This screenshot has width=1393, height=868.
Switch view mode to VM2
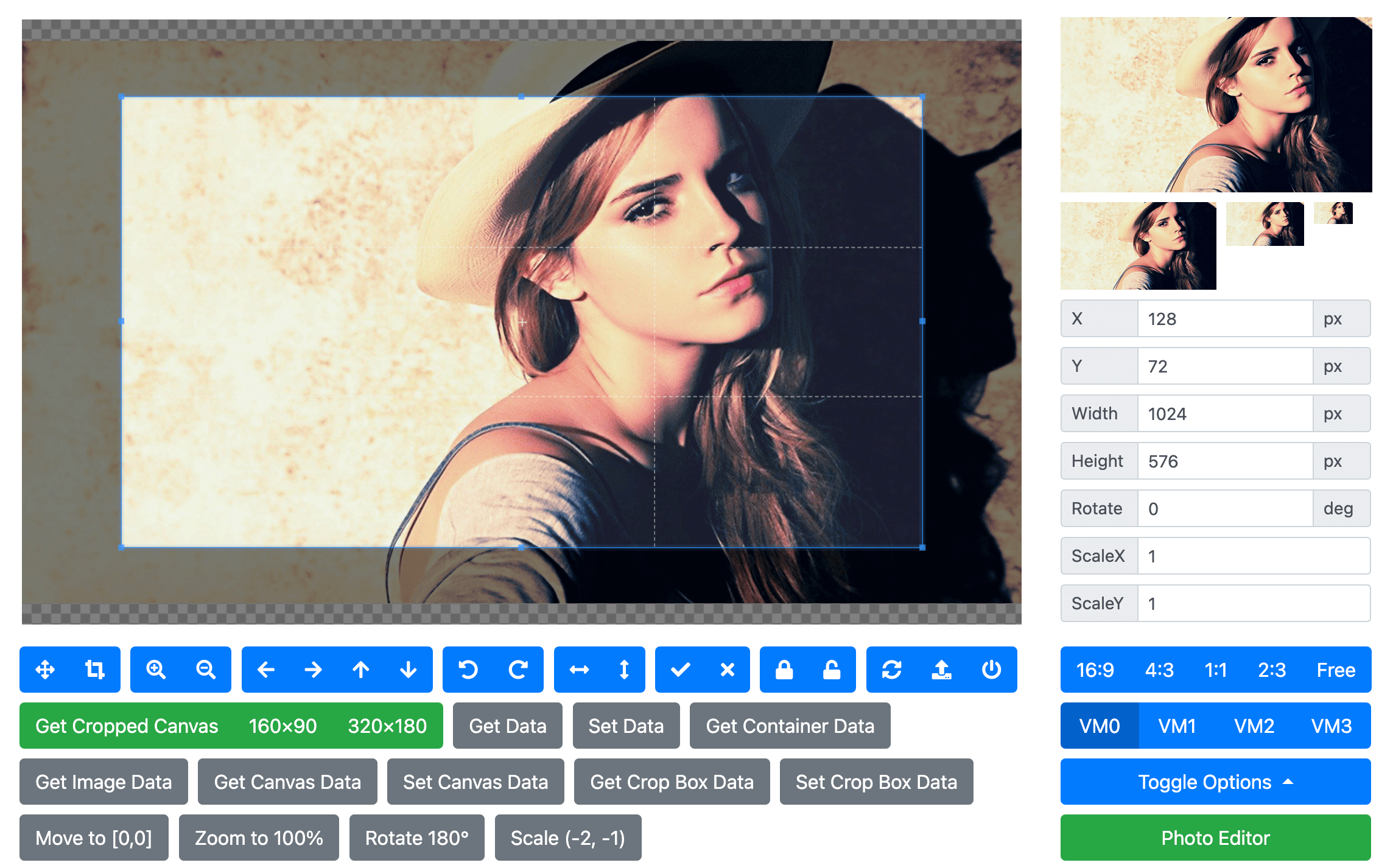click(x=1254, y=726)
